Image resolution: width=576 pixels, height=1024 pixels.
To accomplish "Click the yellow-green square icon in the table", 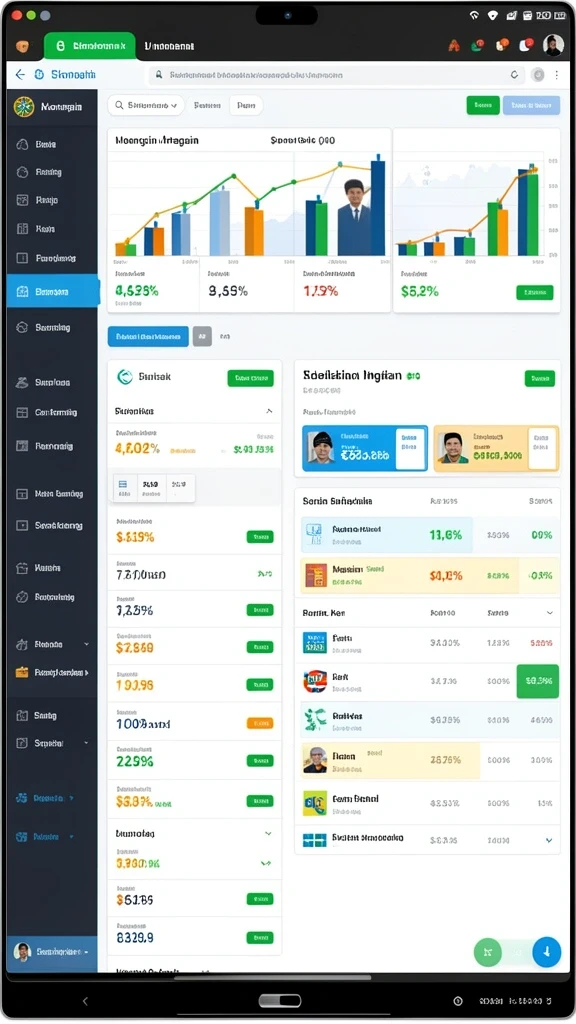I will point(315,803).
